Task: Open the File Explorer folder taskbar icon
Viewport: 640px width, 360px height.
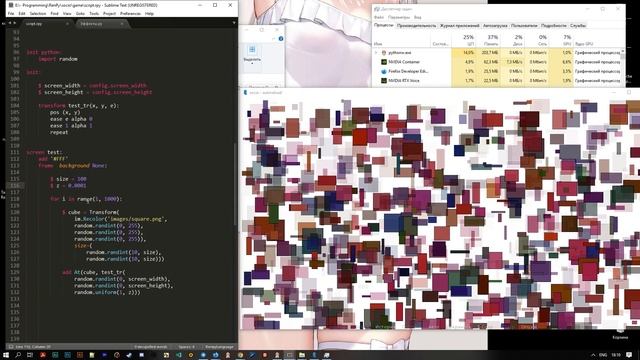Action: click(302, 355)
